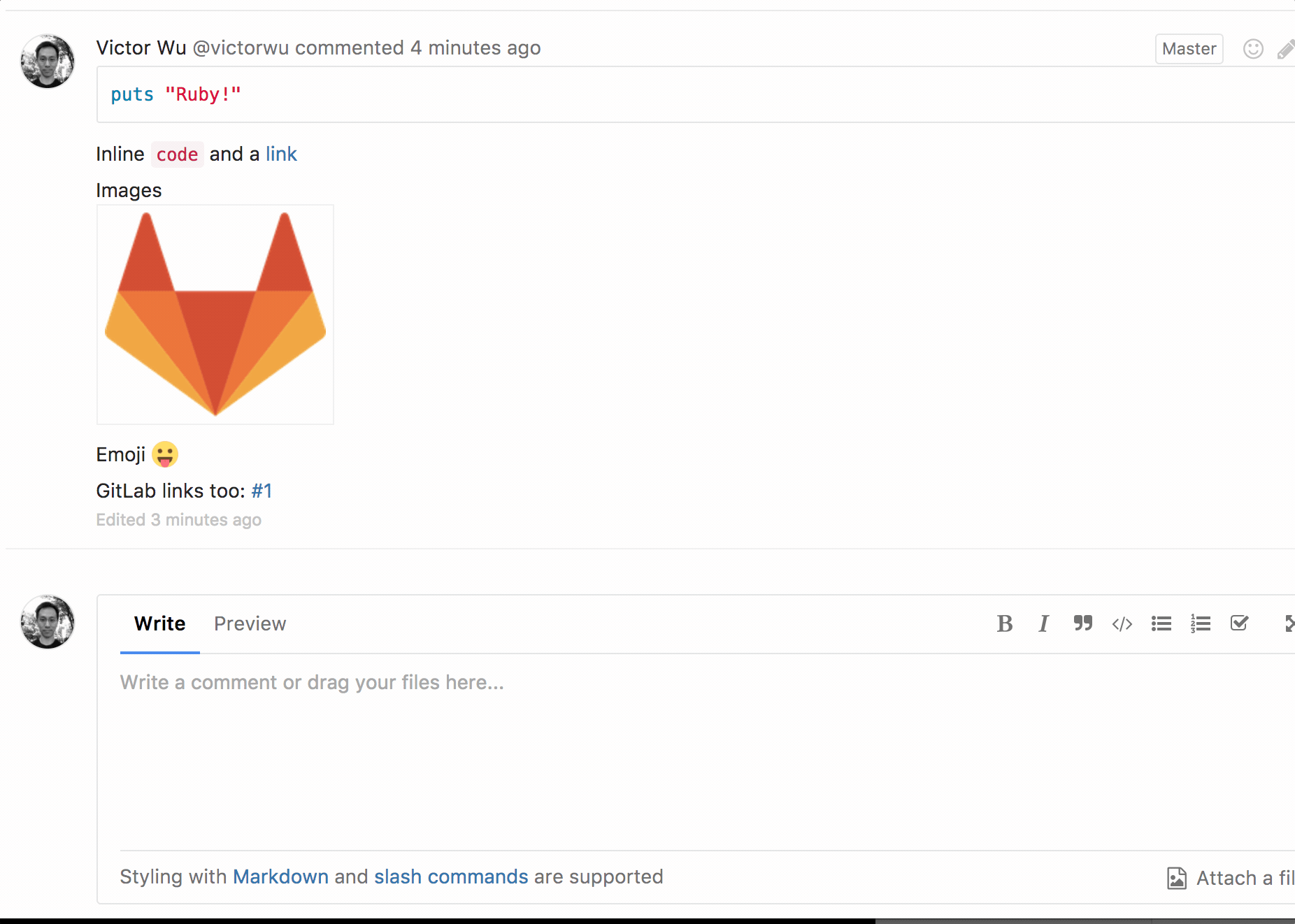Insert a task list checkbox
Image resolution: width=1295 pixels, height=924 pixels.
(1238, 623)
